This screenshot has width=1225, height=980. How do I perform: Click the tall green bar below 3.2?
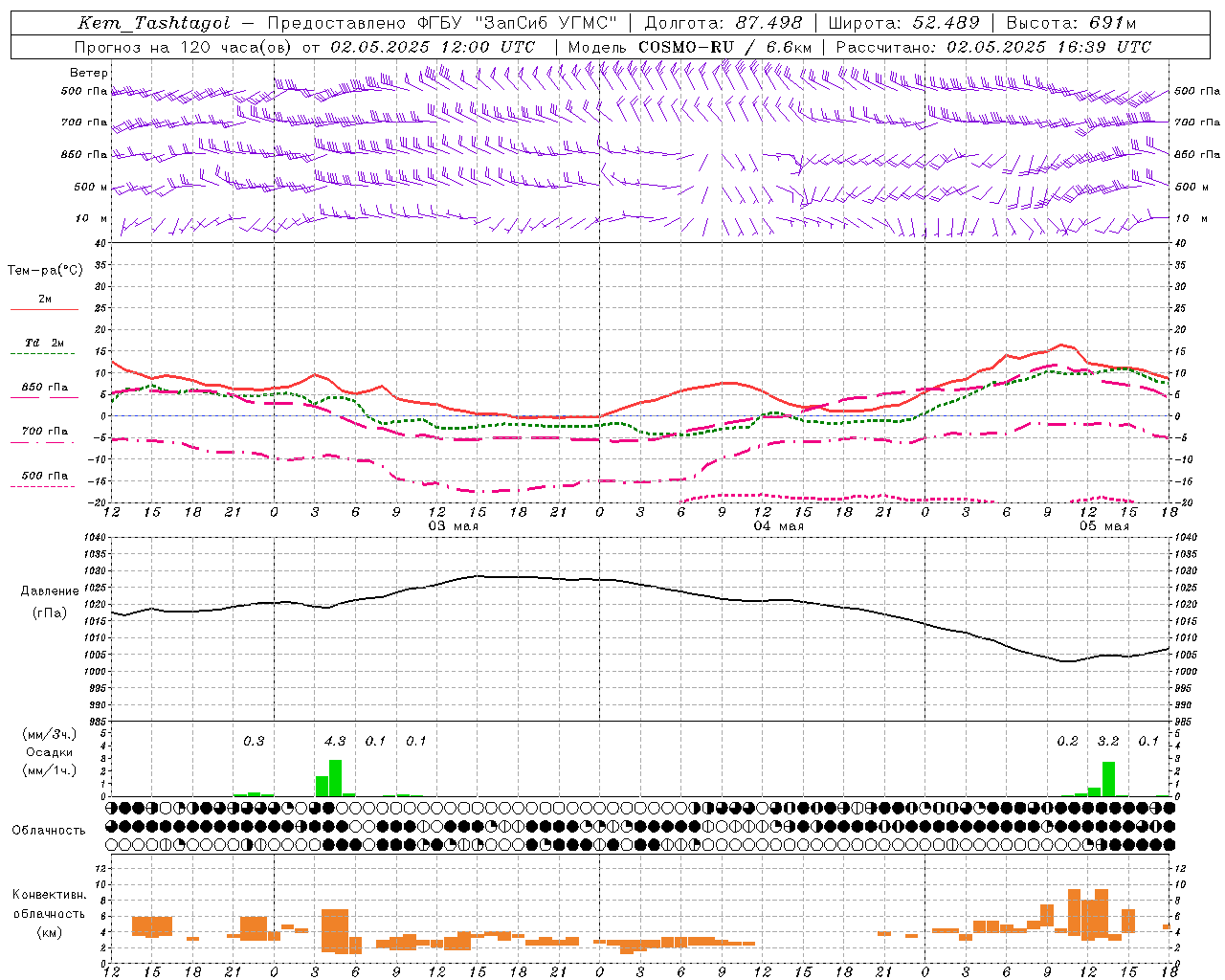pyautogui.click(x=1108, y=779)
